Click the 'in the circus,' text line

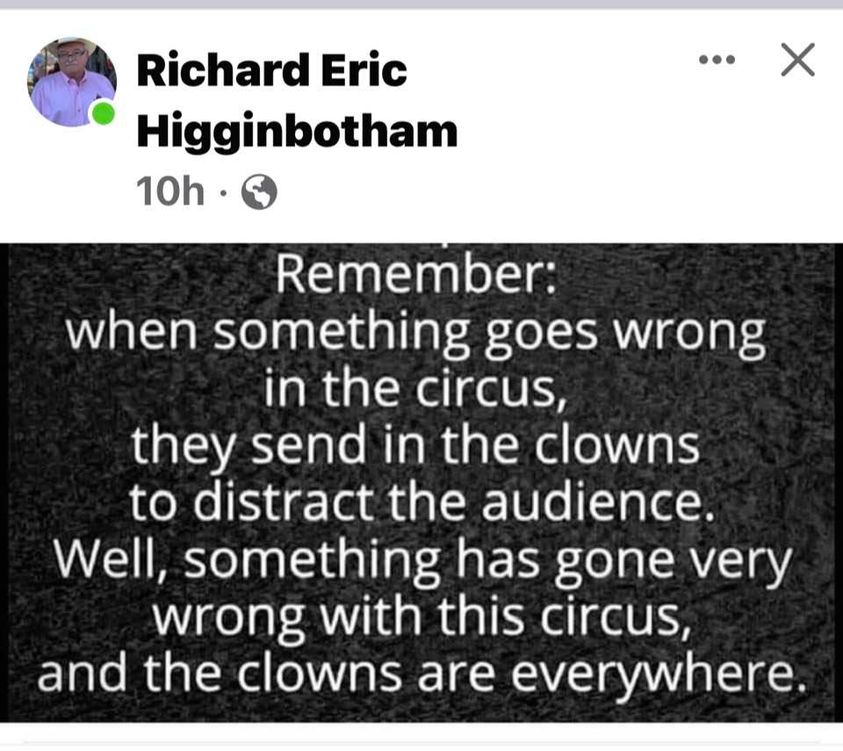click(x=416, y=389)
